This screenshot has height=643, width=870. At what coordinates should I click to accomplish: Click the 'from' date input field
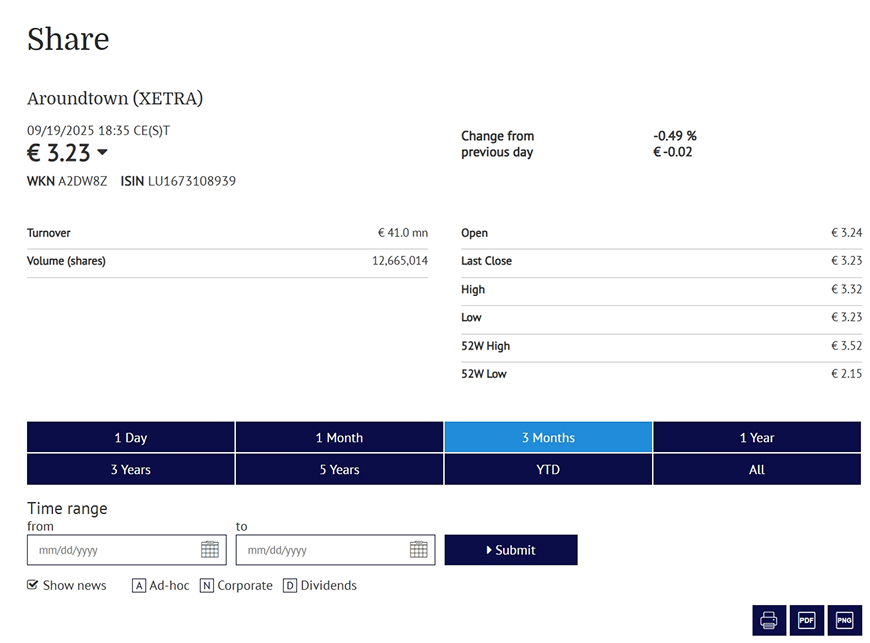[x=110, y=550]
